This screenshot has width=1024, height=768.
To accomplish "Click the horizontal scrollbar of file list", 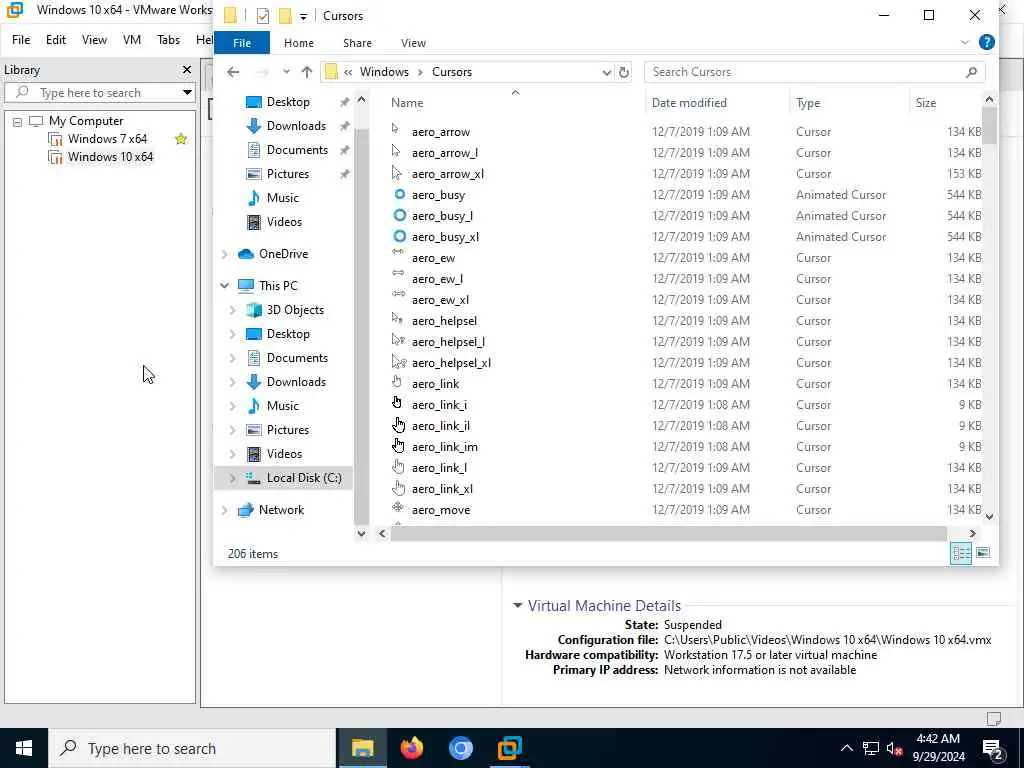I will [668, 533].
